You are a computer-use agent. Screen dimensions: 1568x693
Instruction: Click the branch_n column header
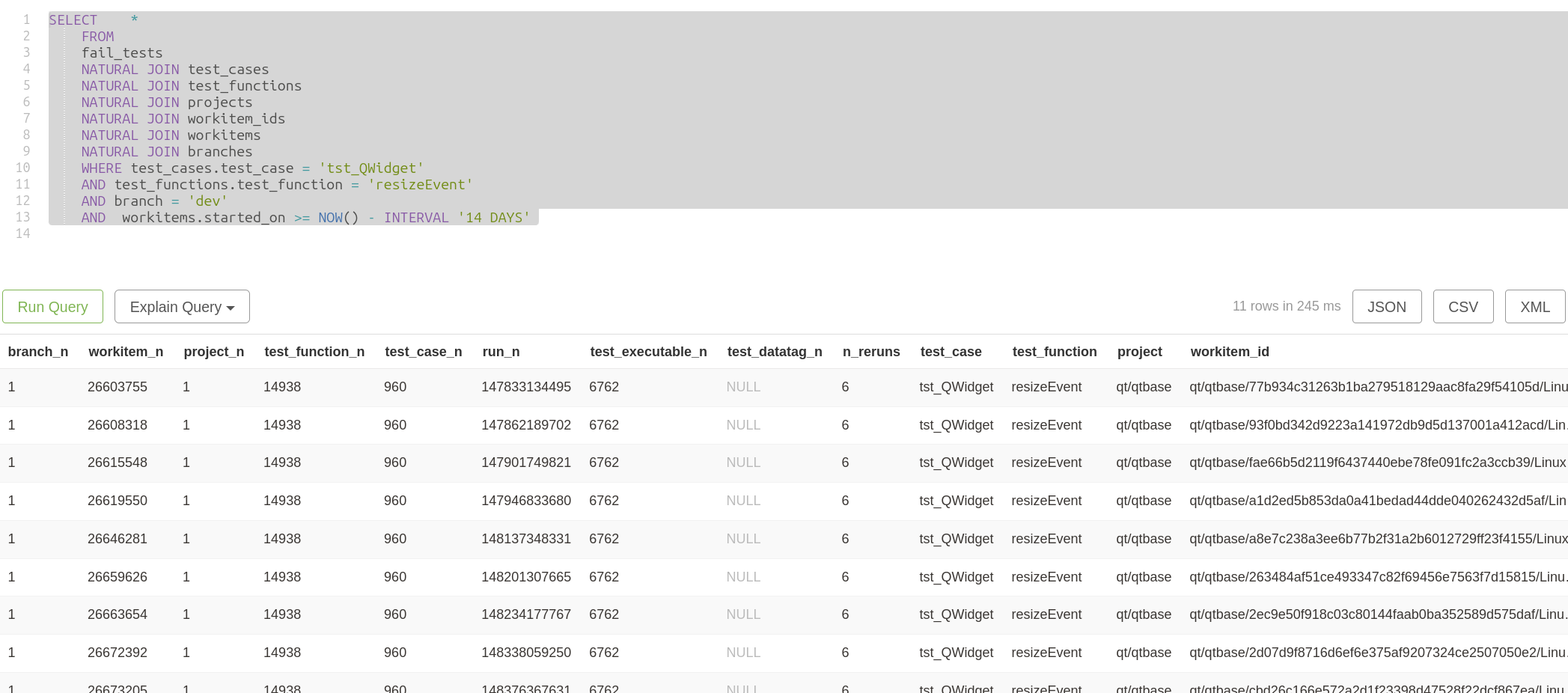38,352
